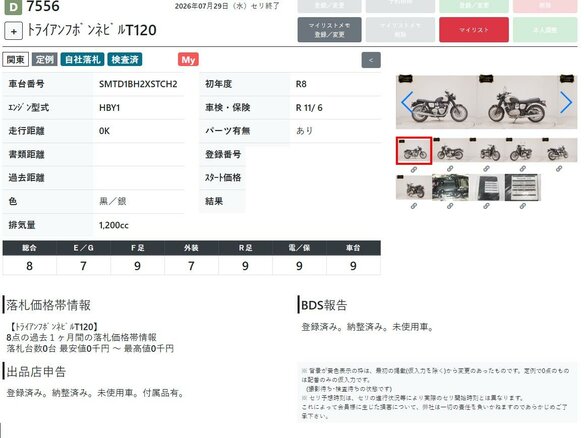Image resolution: width=584 pixels, height=438 pixels.
Task: Click the title トライアンフボンネビルT120
Action: pyautogui.click(x=92, y=30)
